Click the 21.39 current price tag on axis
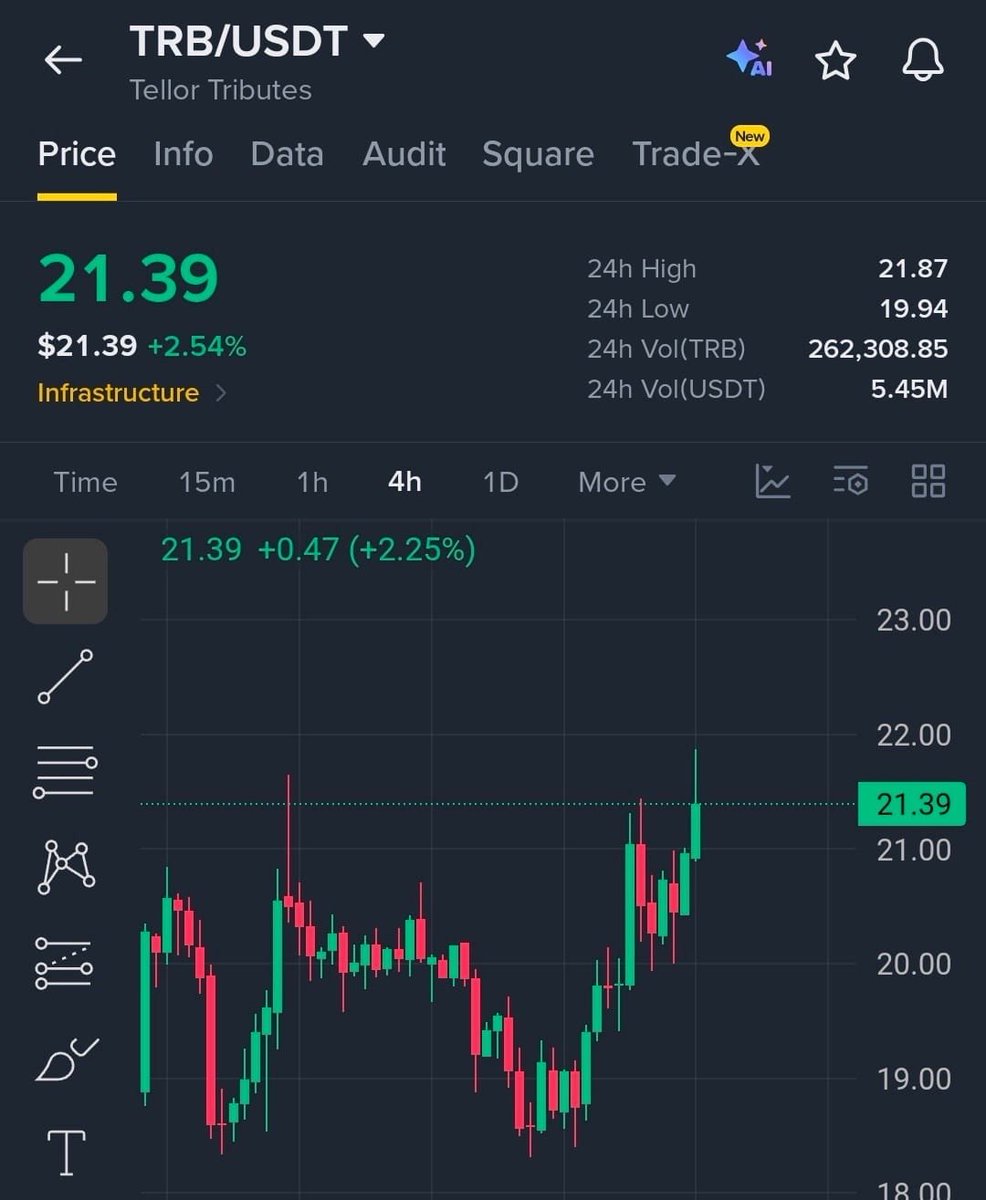This screenshot has width=986, height=1200. pyautogui.click(x=912, y=804)
